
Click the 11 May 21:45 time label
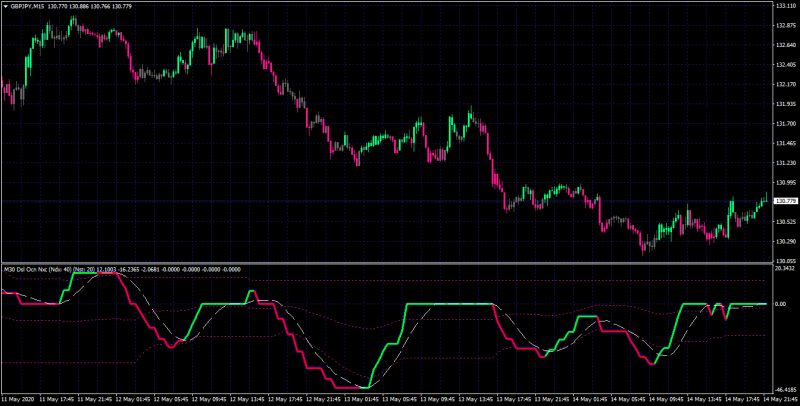tap(94, 399)
